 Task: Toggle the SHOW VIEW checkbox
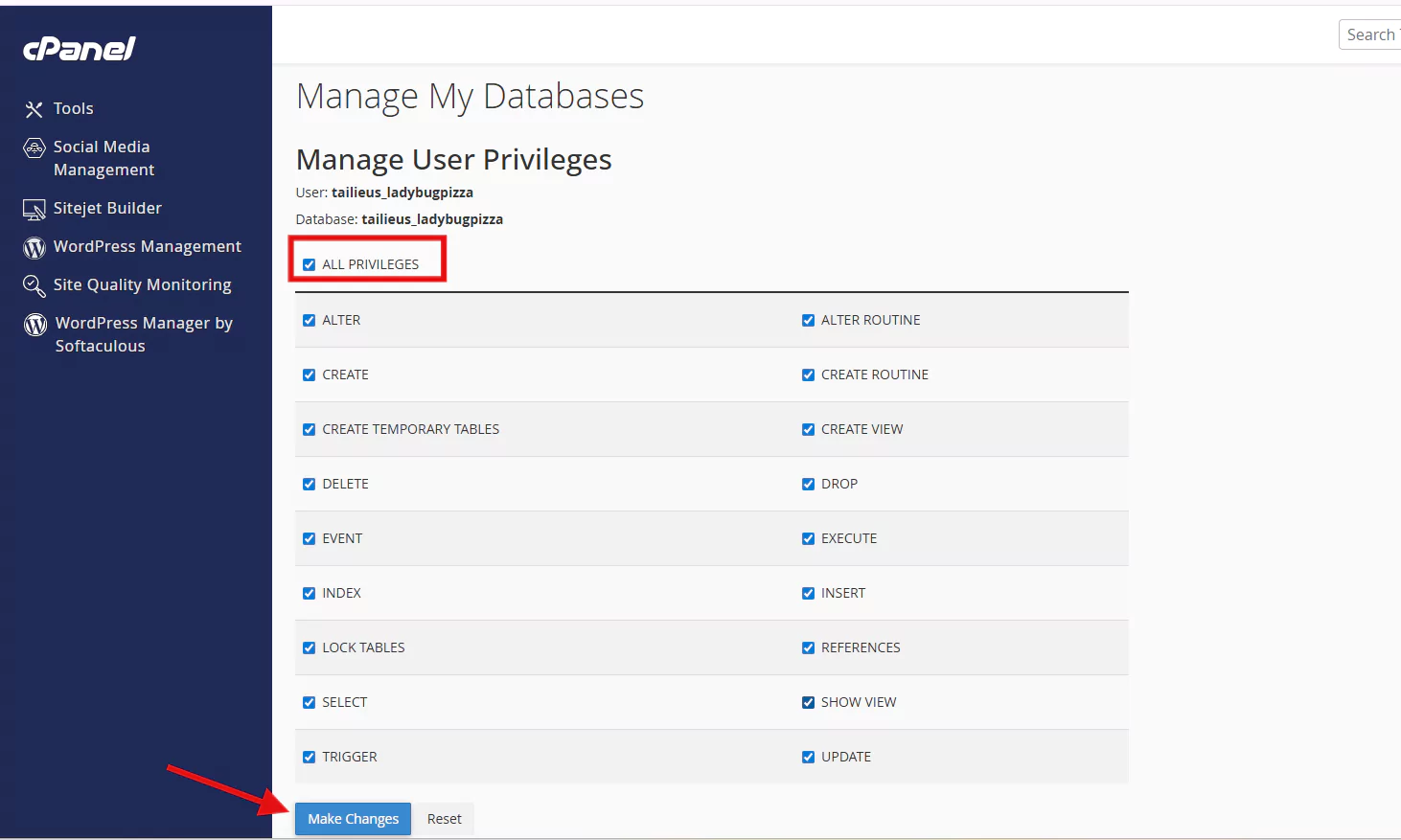[x=808, y=702]
